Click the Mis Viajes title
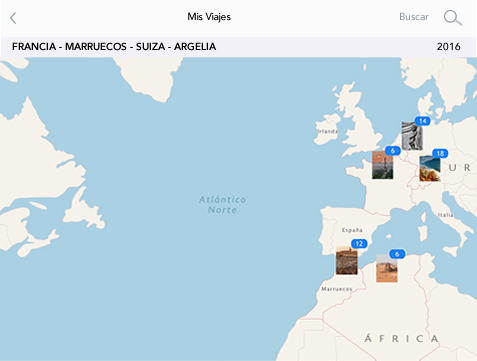 [x=209, y=17]
